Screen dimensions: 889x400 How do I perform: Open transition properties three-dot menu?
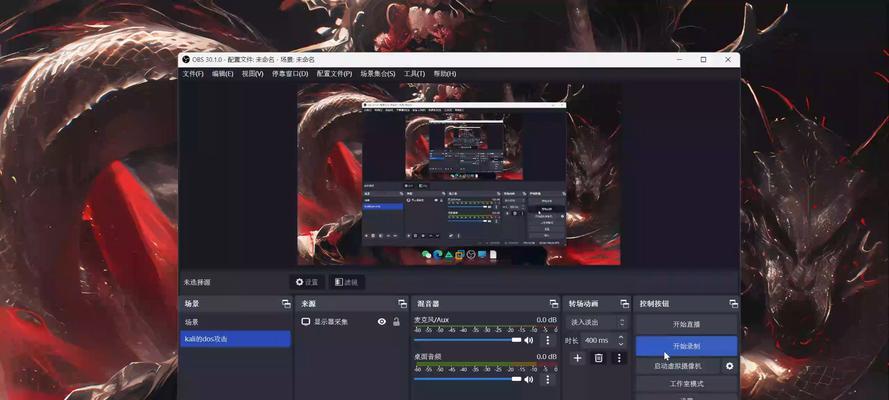tap(619, 358)
